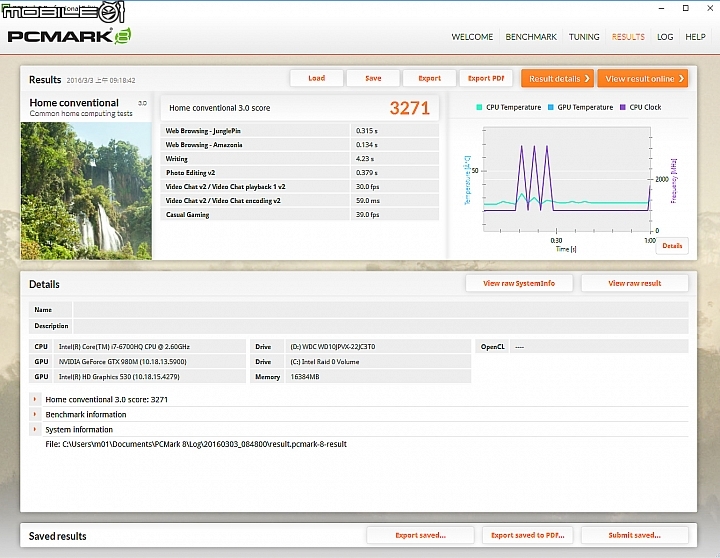Click the waterfall benchmark thumbnail
Viewport: 720px width, 558px height.
click(x=86, y=191)
